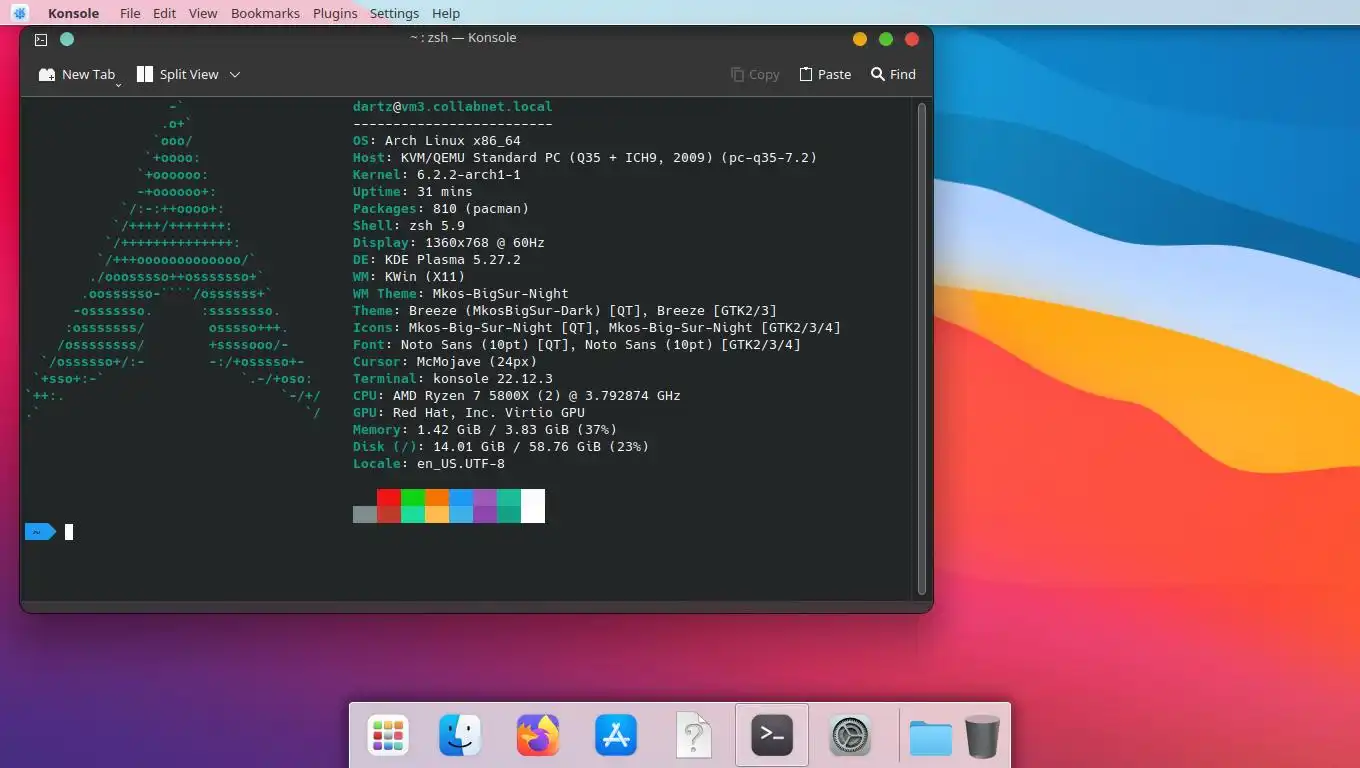Click the 'Display: 1360x768 @ 60Hz' line
Screen dimensions: 1360x768
point(449,243)
